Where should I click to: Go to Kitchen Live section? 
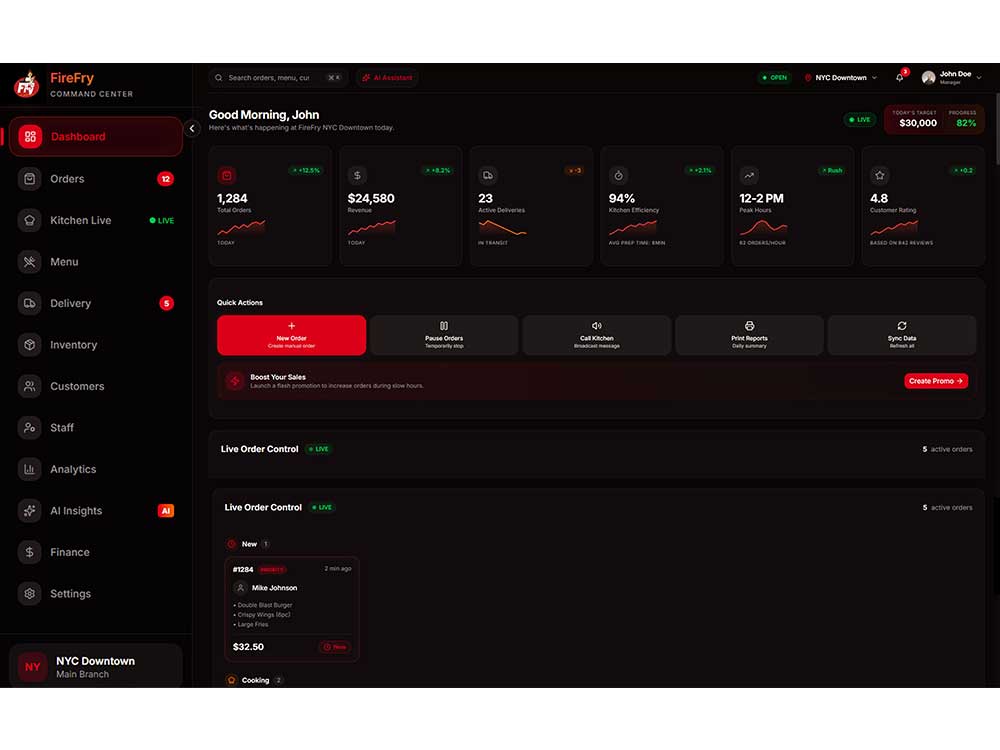96,220
